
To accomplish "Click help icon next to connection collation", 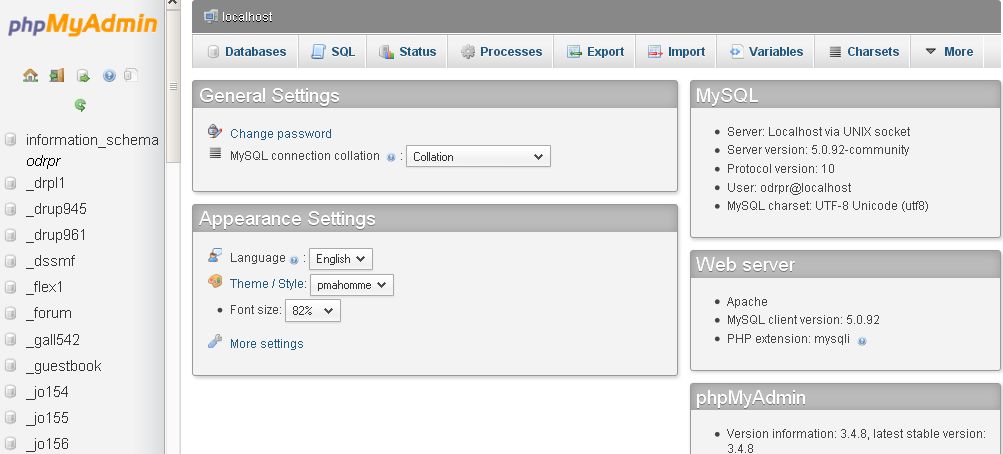I will [x=391, y=157].
